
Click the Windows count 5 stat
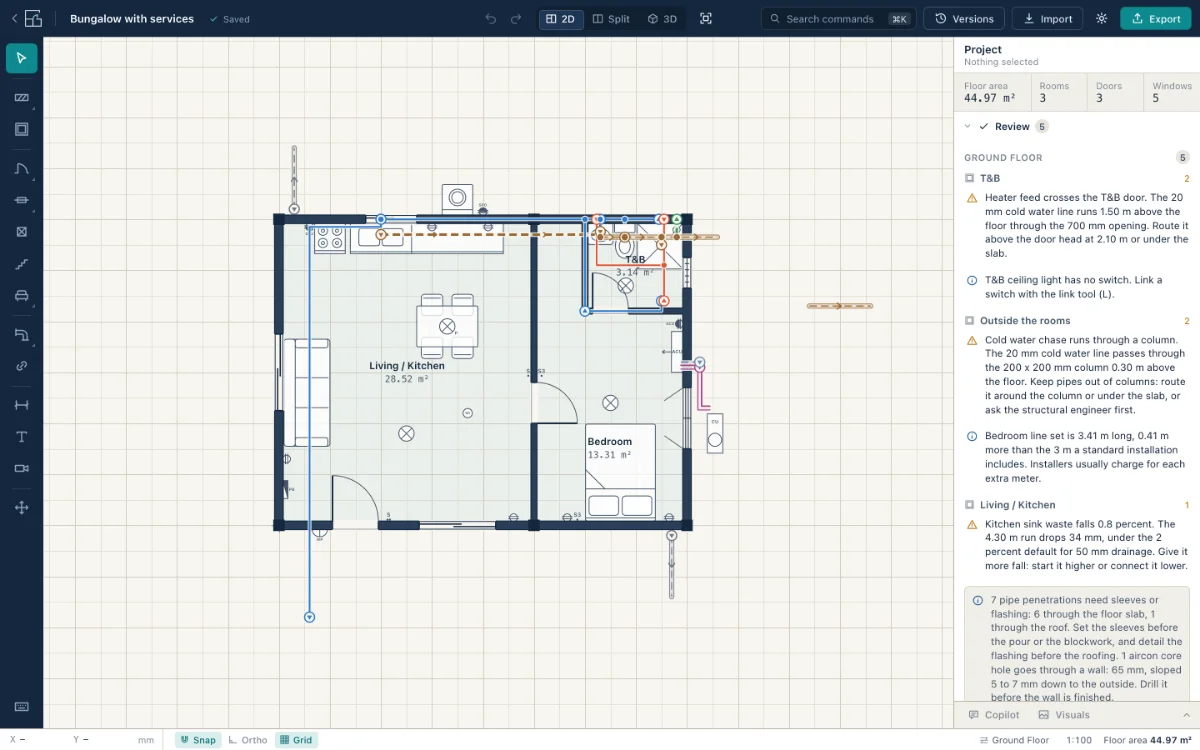1172,92
